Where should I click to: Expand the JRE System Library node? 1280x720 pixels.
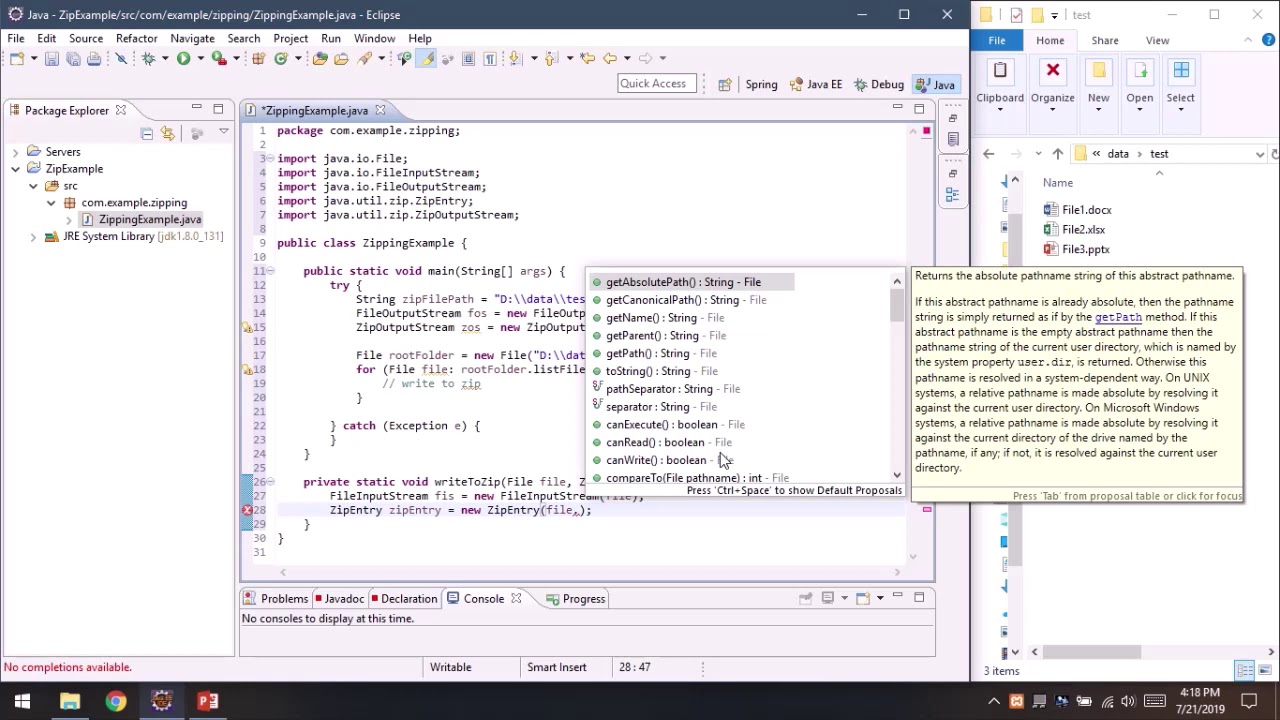tap(33, 237)
